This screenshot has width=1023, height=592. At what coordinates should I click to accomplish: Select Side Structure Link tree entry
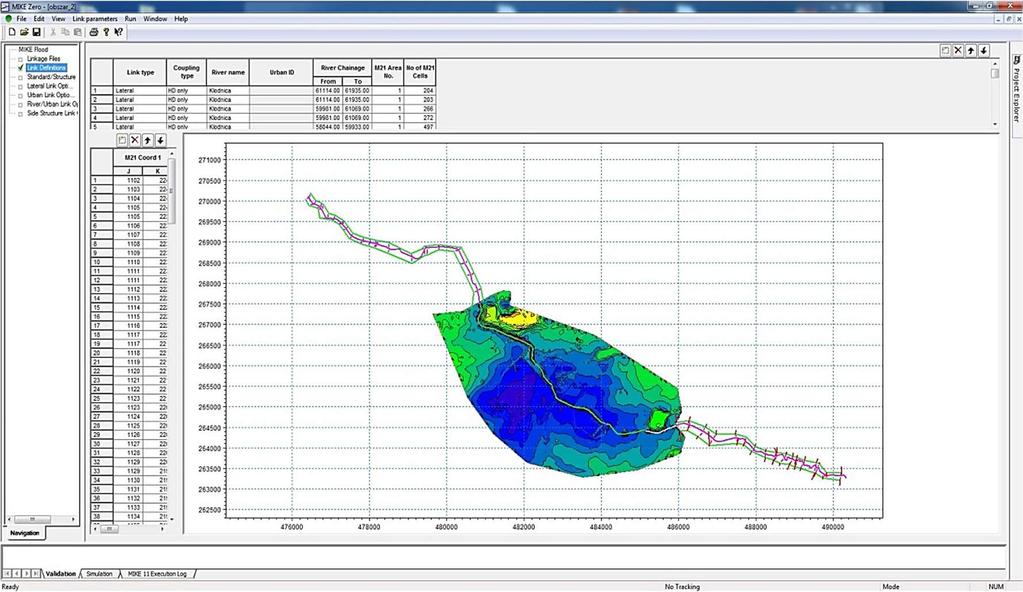(x=52, y=114)
